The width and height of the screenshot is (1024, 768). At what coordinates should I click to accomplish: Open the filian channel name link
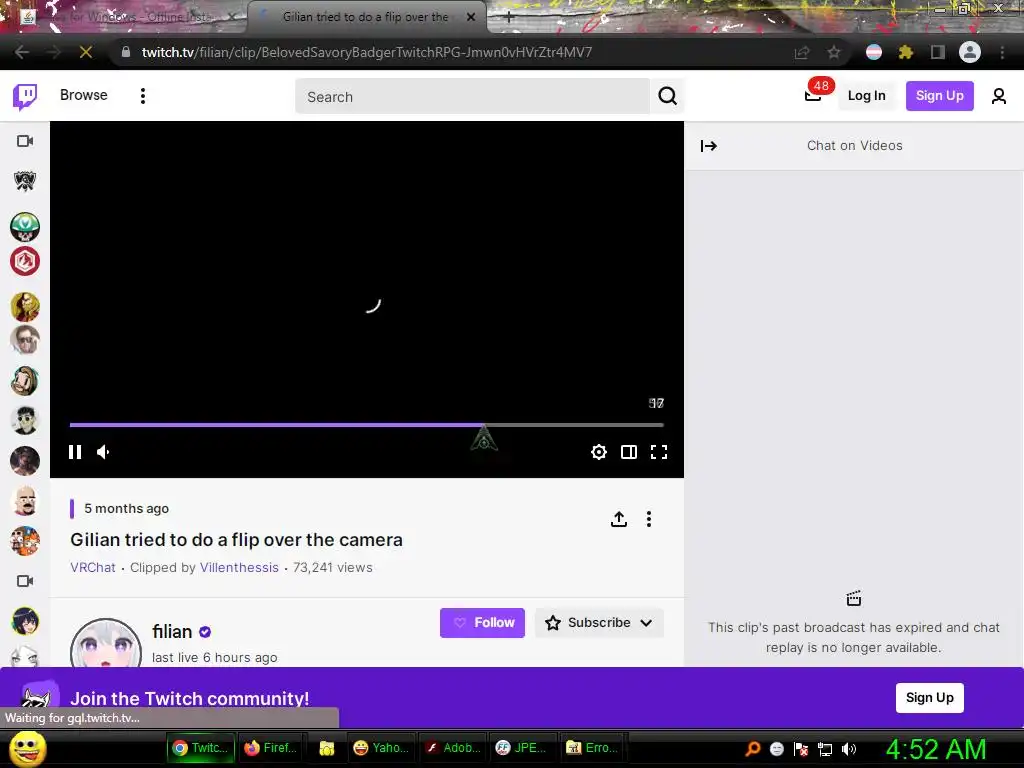[x=172, y=632]
